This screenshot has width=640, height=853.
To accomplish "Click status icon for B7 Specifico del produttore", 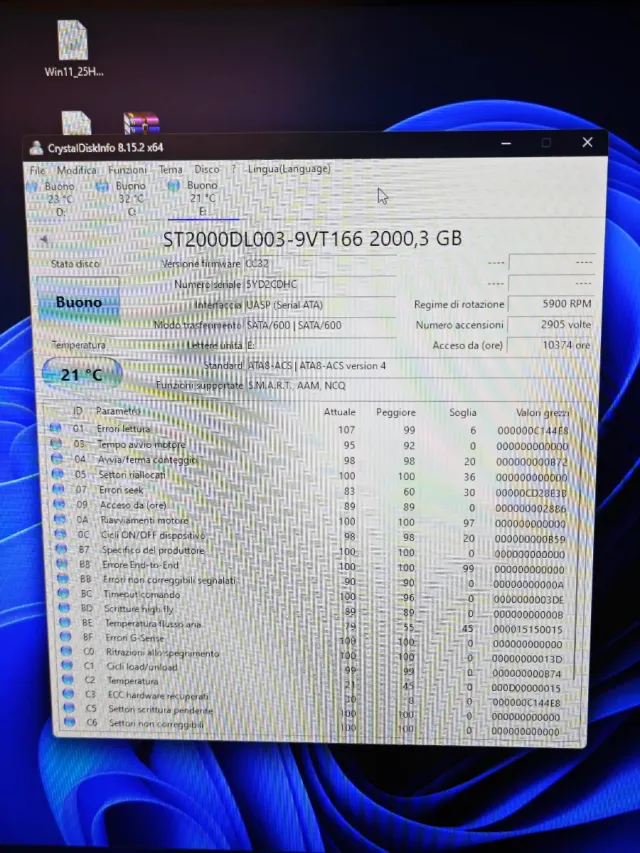I will coord(61,549).
